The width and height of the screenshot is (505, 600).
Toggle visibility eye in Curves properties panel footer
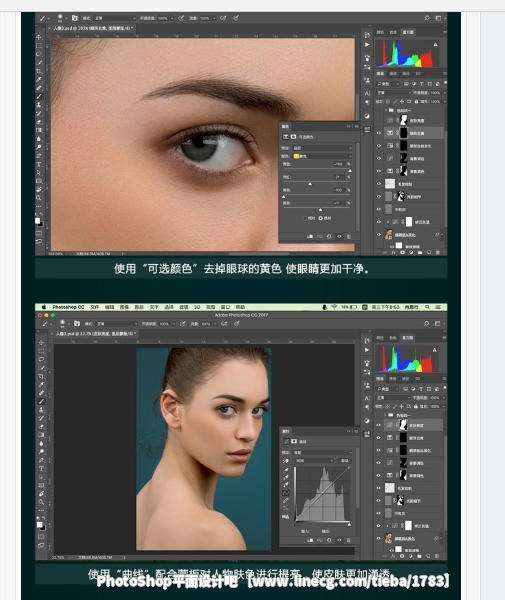[339, 540]
